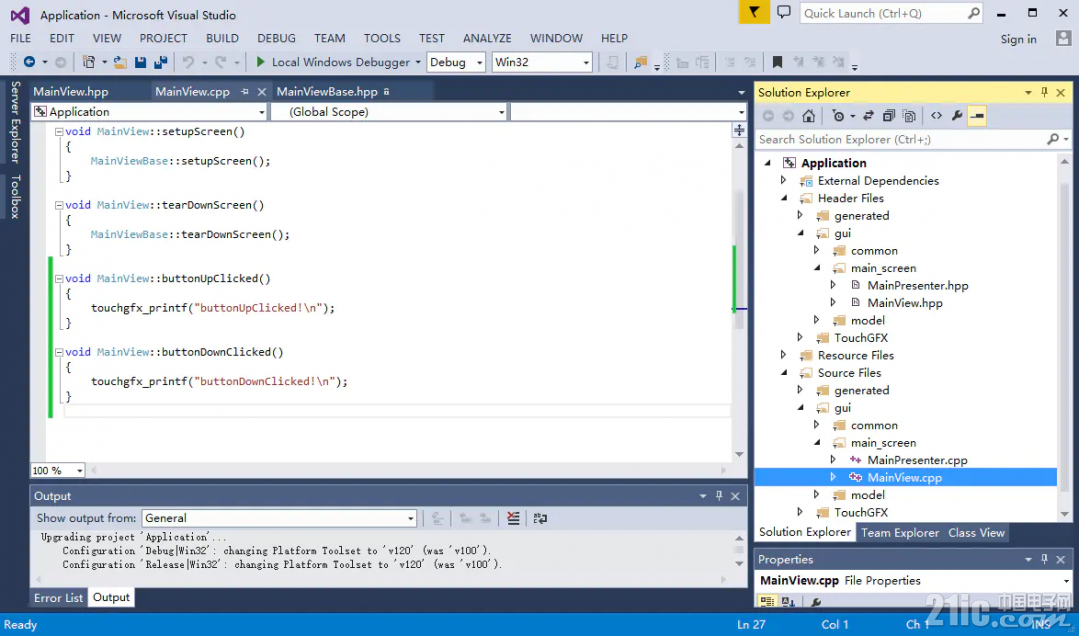Click the split-editor handle above the scrollbar

point(739,130)
